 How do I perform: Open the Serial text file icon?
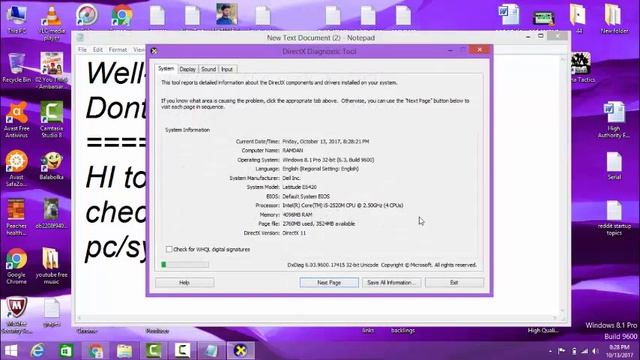[614, 166]
